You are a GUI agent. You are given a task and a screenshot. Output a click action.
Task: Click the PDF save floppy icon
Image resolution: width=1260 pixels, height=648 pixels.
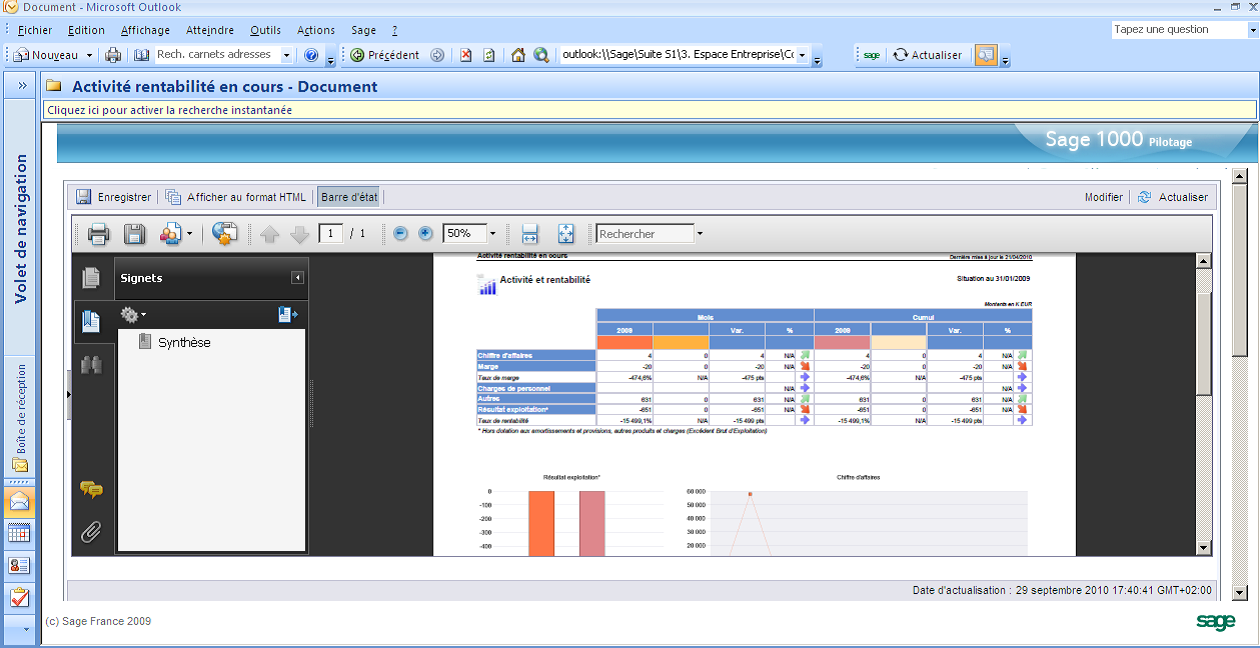(135, 234)
